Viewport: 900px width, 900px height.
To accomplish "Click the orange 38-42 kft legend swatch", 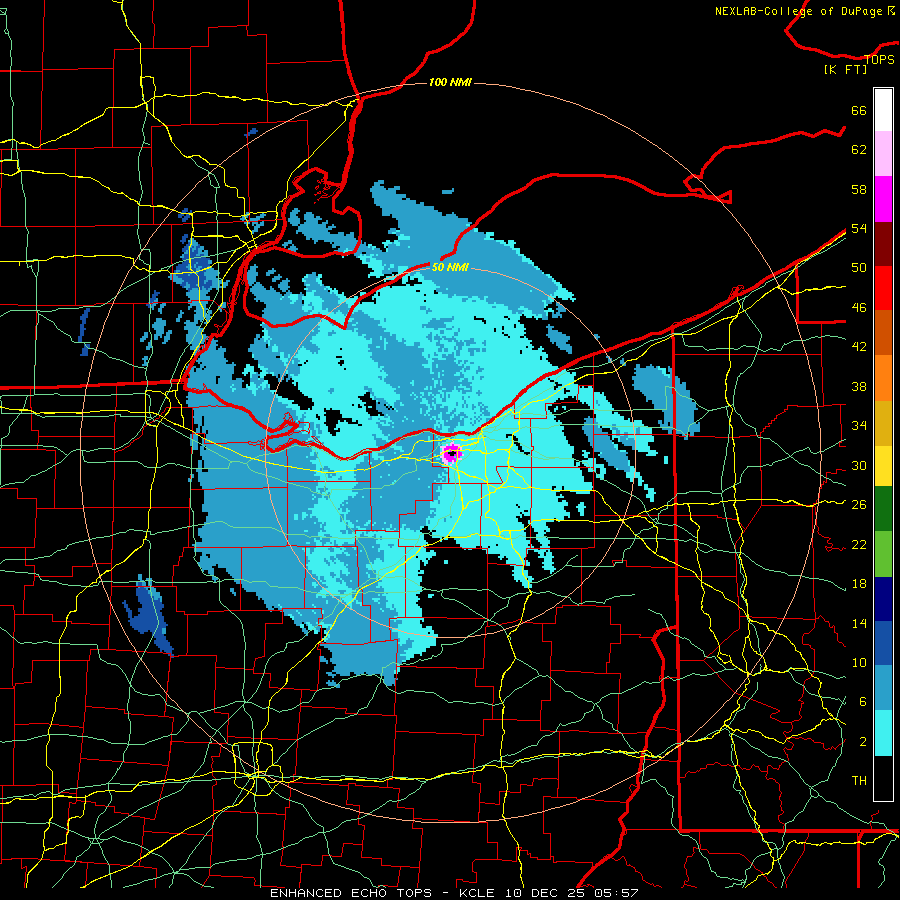I will 883,378.
